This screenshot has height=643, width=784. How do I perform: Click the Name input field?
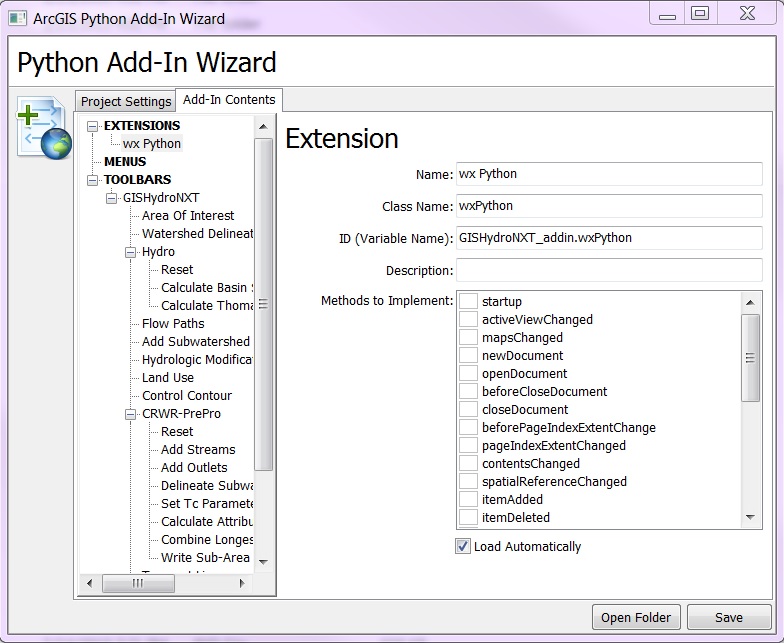(x=609, y=174)
